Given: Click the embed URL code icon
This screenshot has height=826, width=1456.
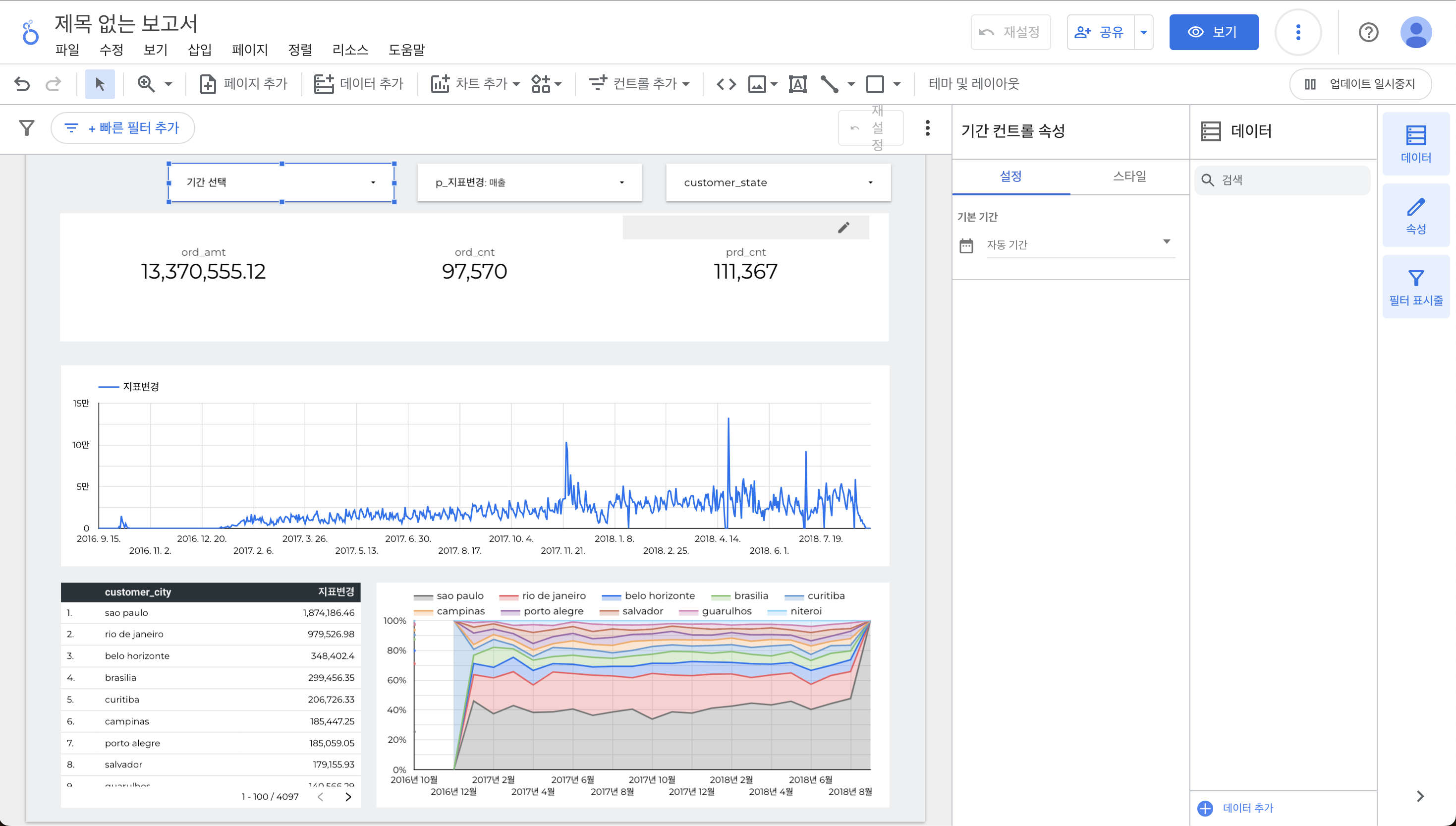Looking at the screenshot, I should 727,84.
